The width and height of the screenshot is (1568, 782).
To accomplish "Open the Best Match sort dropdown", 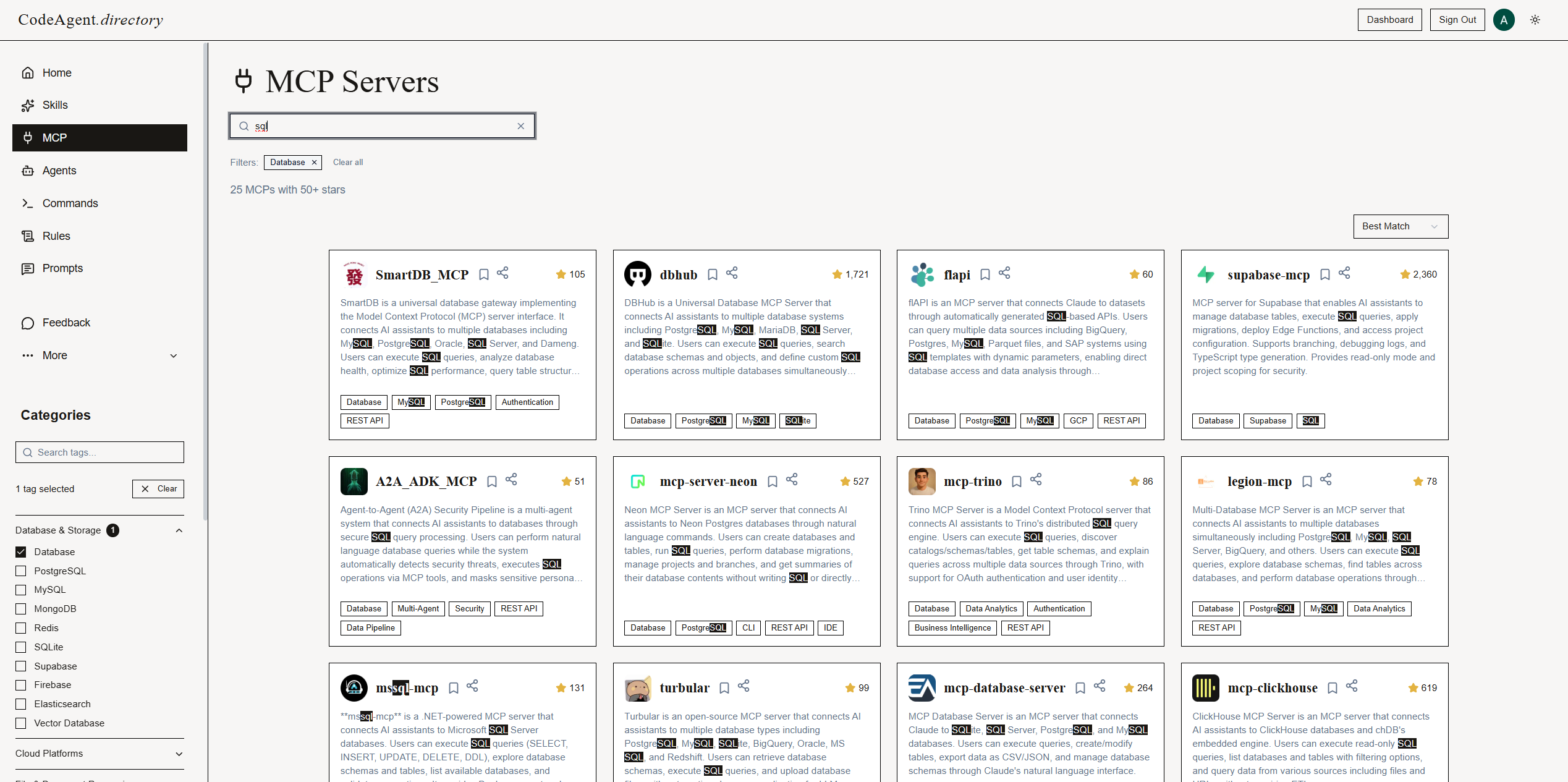I will 1400,226.
